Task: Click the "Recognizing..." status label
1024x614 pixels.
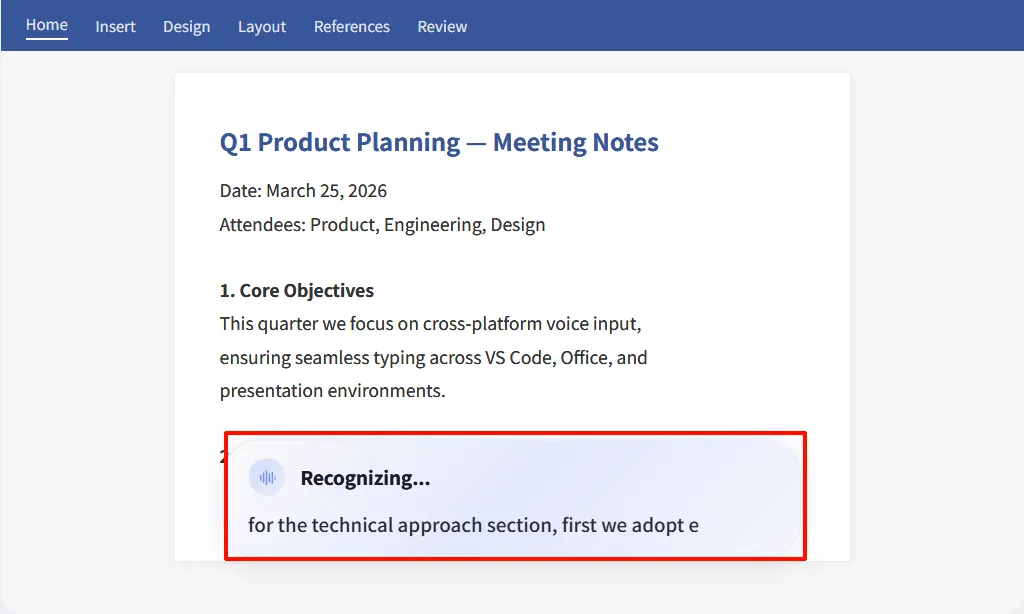Action: tap(365, 478)
